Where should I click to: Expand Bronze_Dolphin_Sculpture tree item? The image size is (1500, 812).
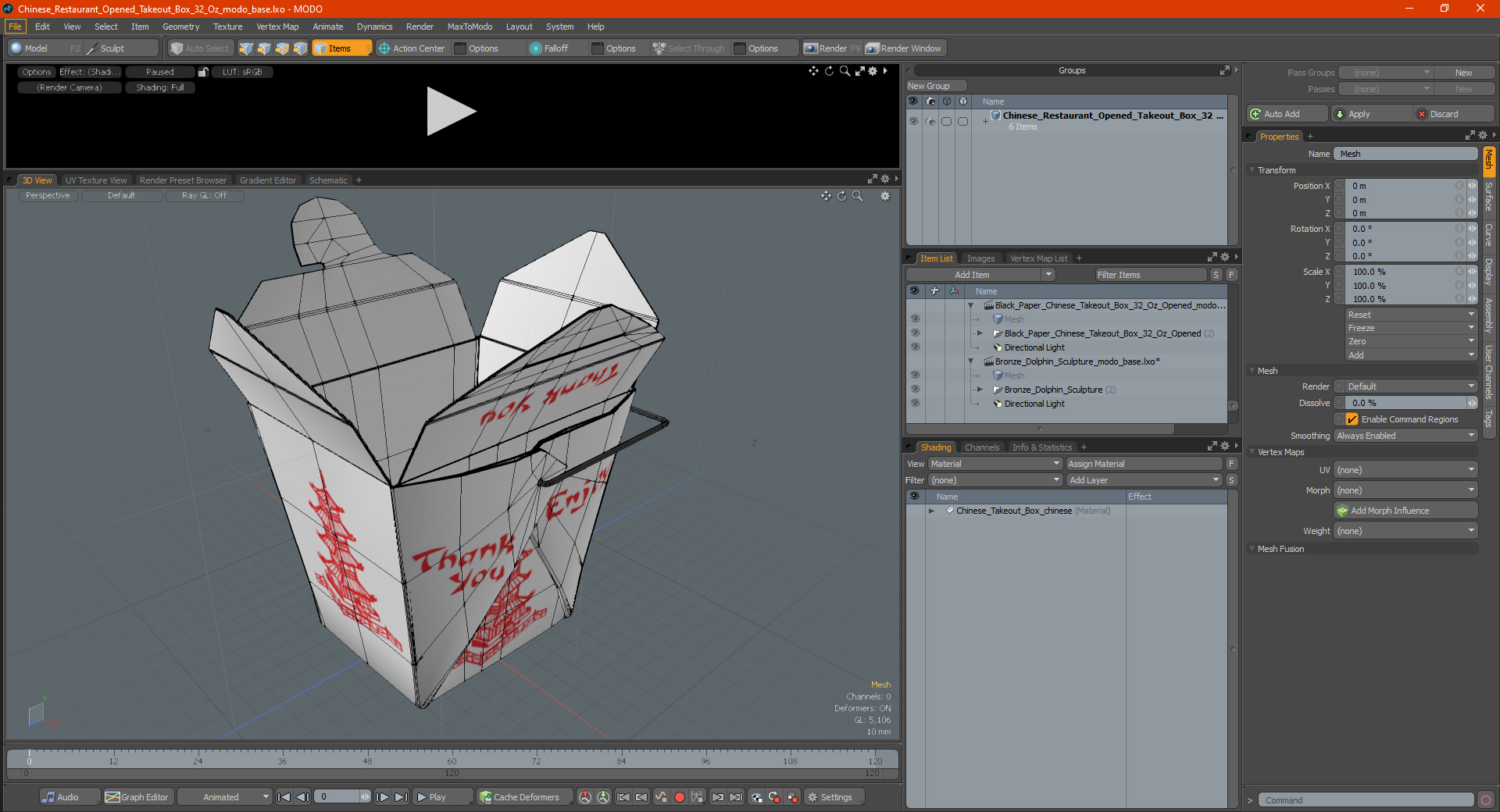[980, 390]
